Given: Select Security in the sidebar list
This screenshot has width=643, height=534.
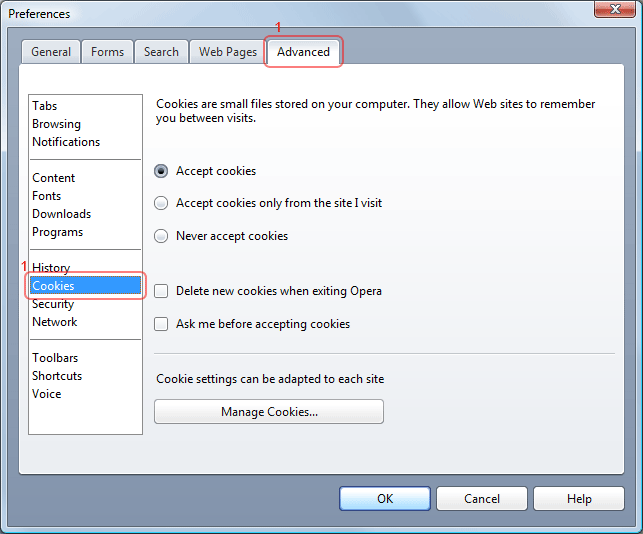Looking at the screenshot, I should [x=53, y=304].
